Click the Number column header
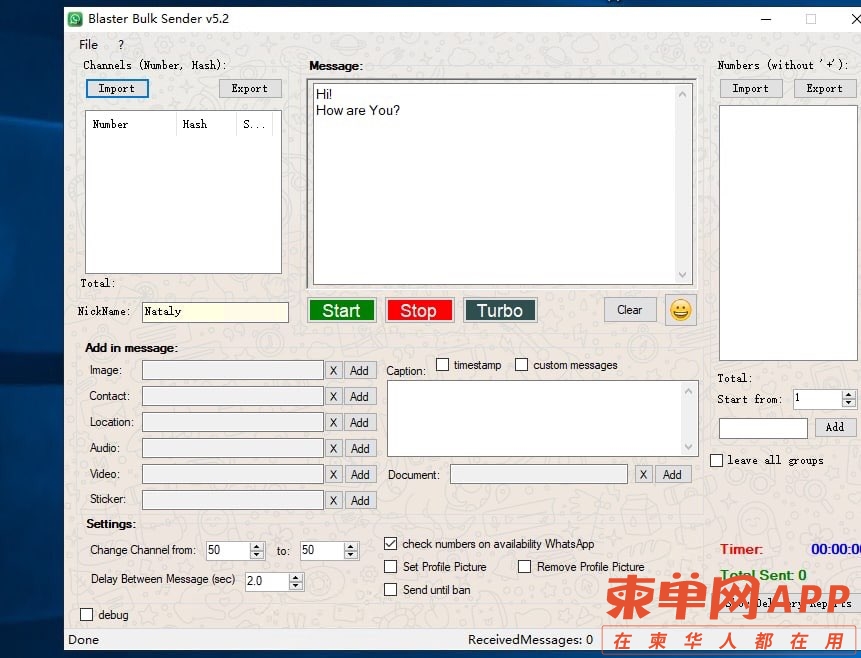This screenshot has height=658, width=861. 131,125
